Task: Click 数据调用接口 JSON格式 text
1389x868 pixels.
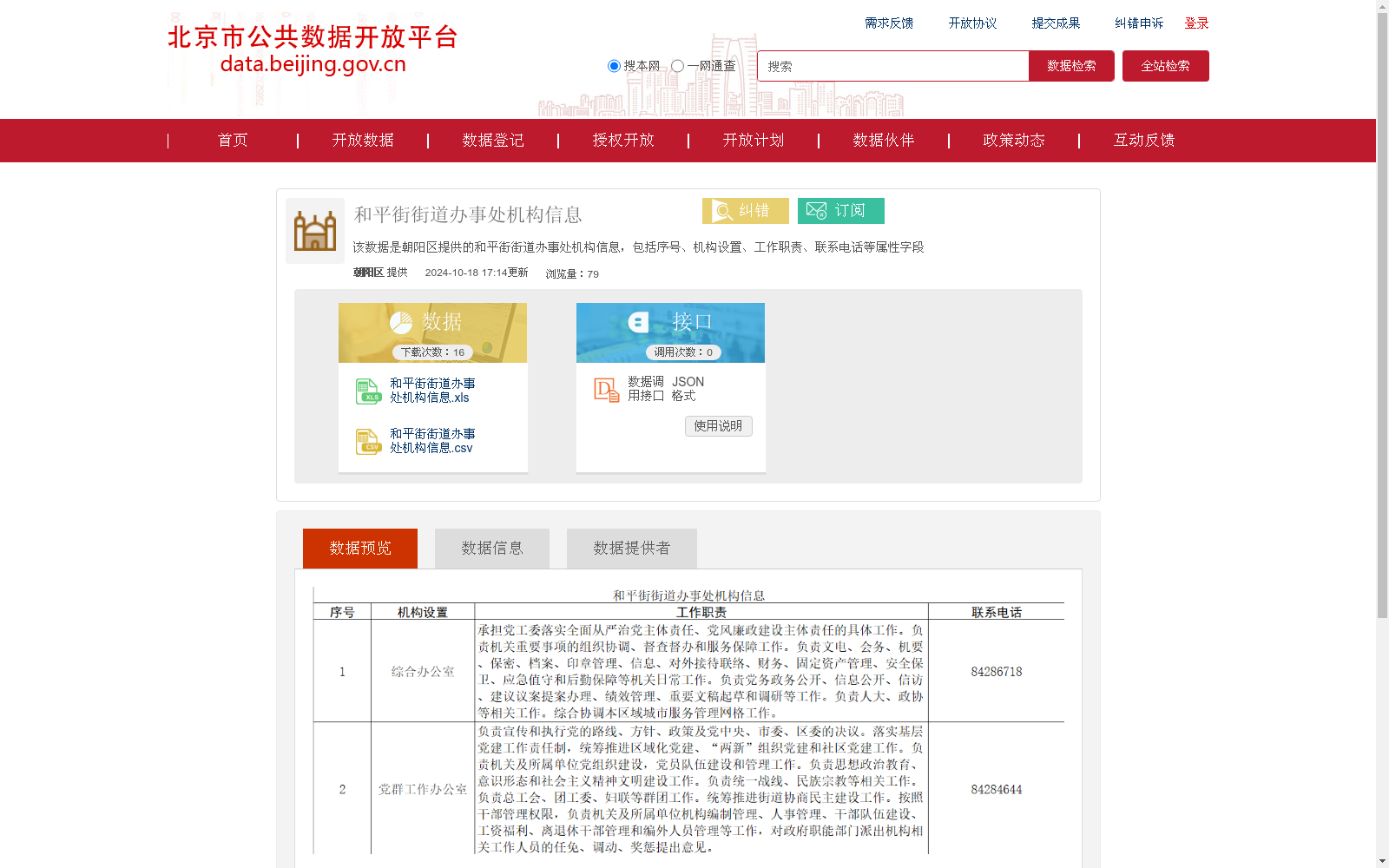Action: point(666,389)
